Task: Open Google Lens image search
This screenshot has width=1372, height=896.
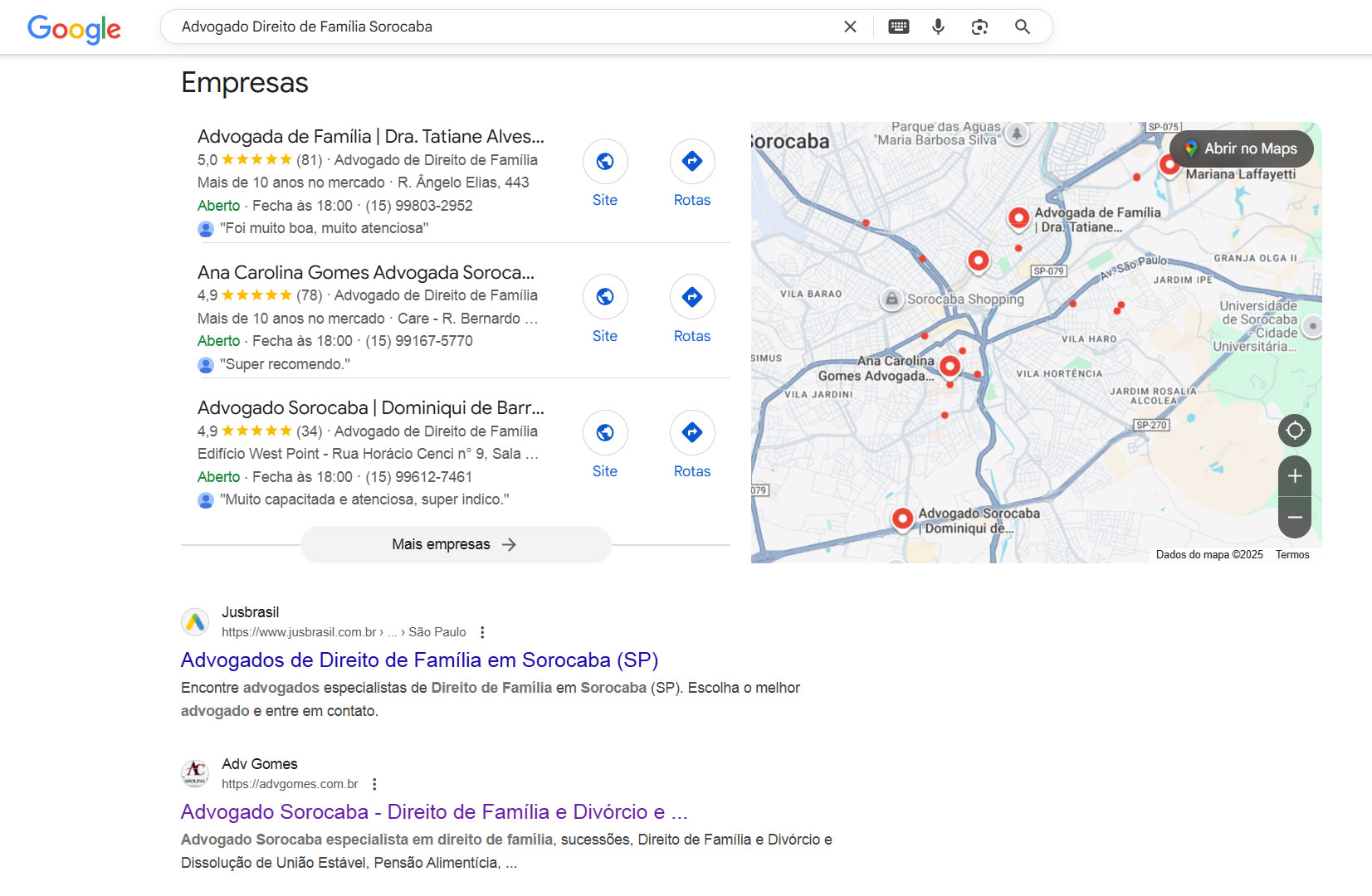Action: 979,27
